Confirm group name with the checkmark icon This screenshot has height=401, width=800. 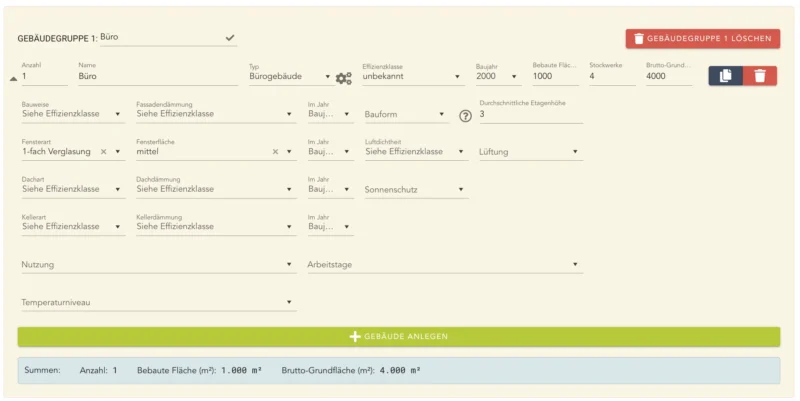tap(230, 38)
